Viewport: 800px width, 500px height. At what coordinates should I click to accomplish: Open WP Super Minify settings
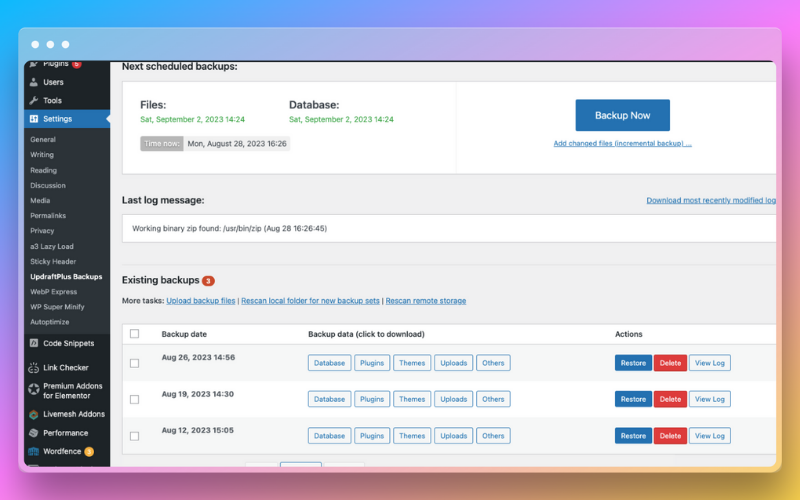click(57, 307)
